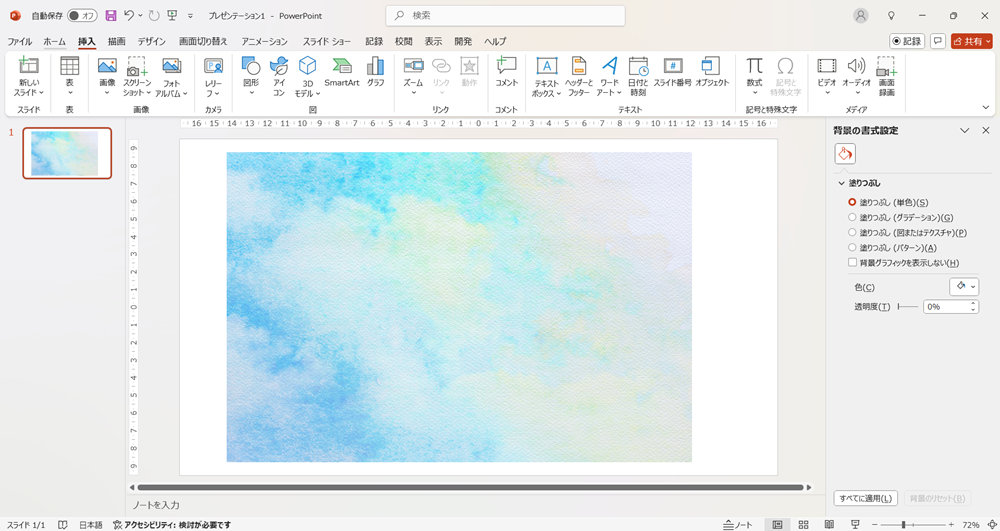
Task: Click the transparency 0% input field
Action: tap(946, 307)
